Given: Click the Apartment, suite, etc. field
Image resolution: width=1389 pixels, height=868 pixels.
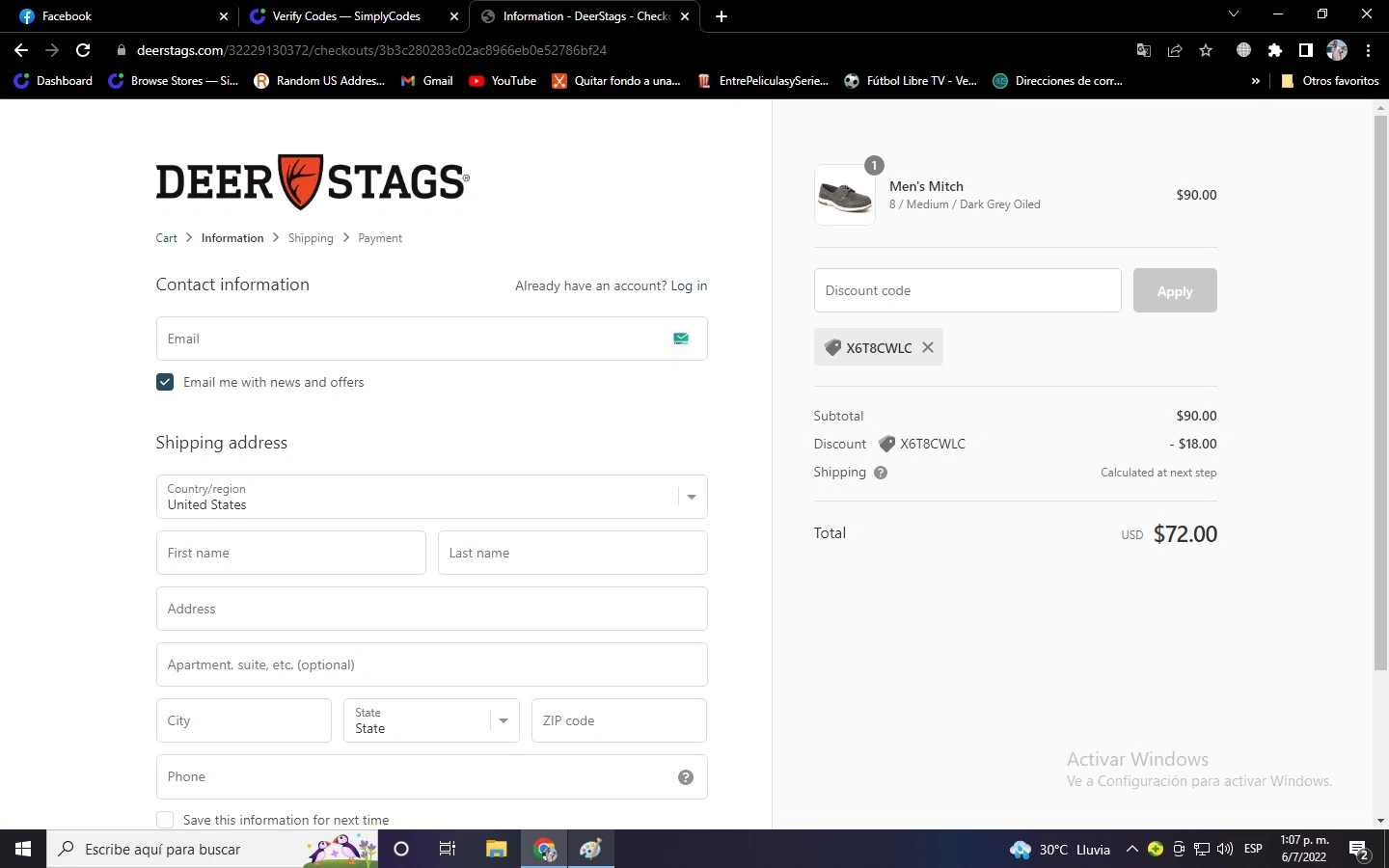Looking at the screenshot, I should tap(431, 665).
